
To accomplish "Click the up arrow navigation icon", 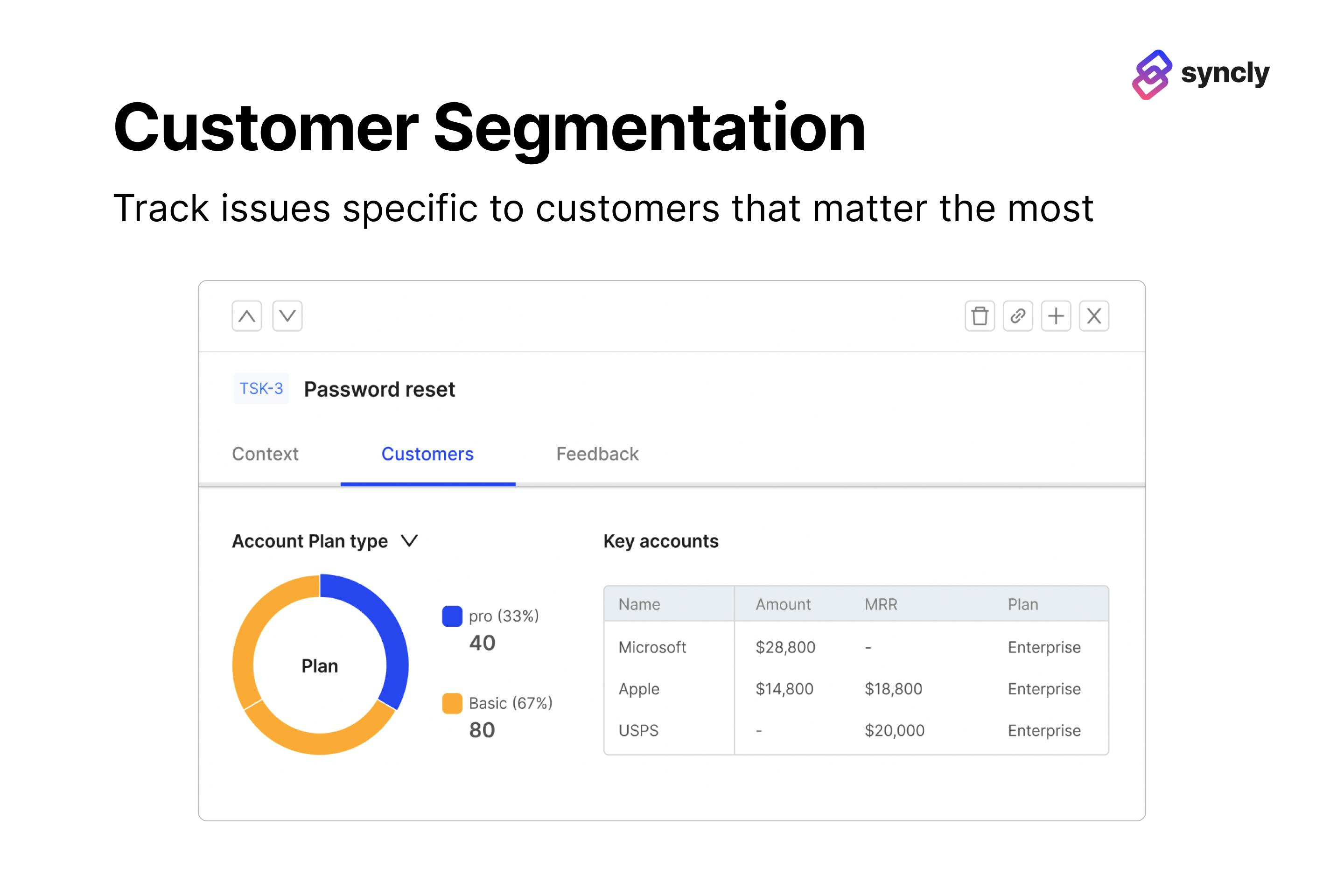I will 246,316.
